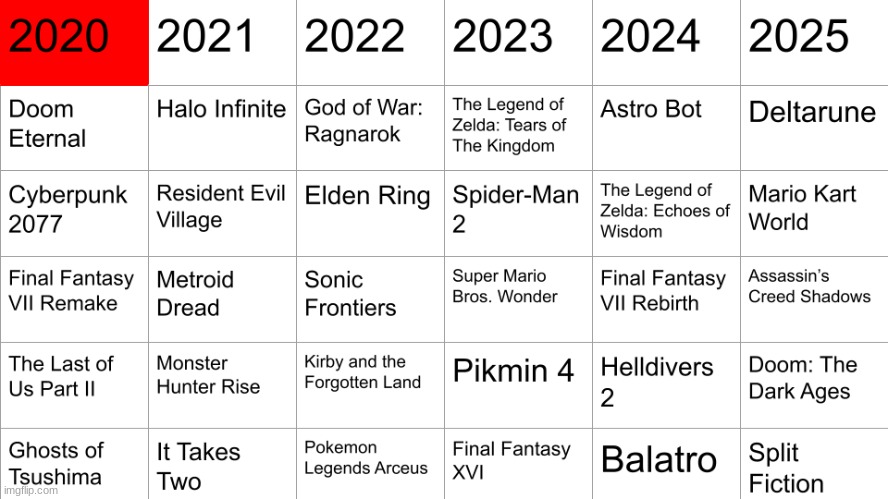
Task: Select the Mario Kart World cell
Action: [814, 212]
